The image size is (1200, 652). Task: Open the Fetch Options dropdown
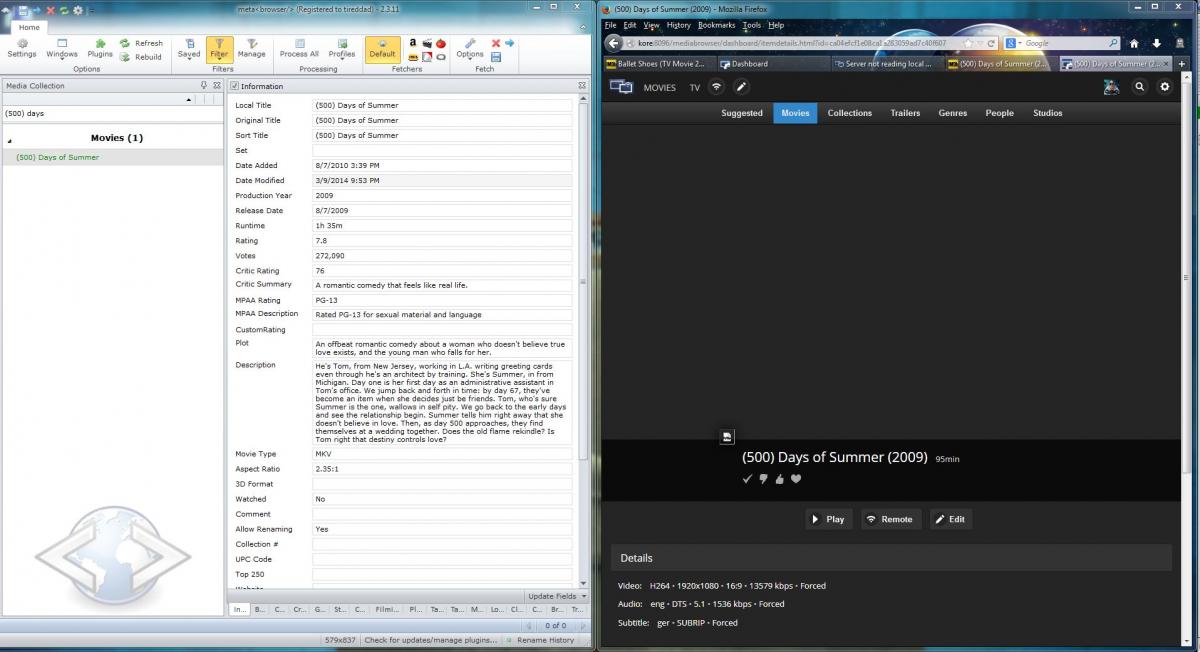tap(470, 49)
